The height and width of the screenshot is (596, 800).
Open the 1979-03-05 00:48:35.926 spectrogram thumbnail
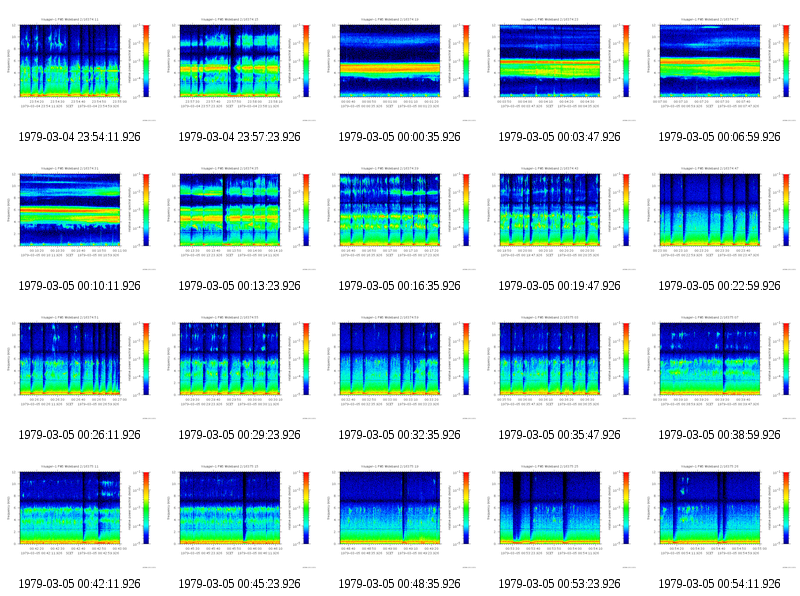point(399,514)
